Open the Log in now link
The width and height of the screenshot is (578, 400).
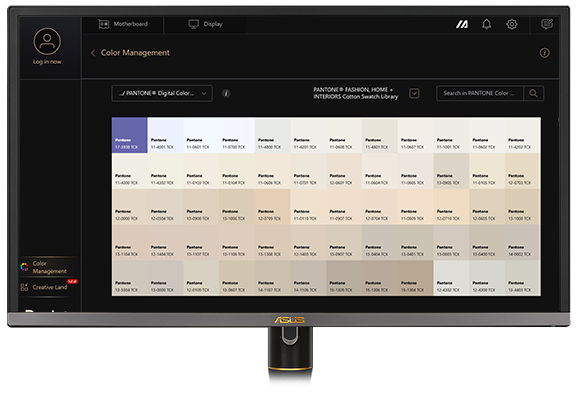click(47, 62)
